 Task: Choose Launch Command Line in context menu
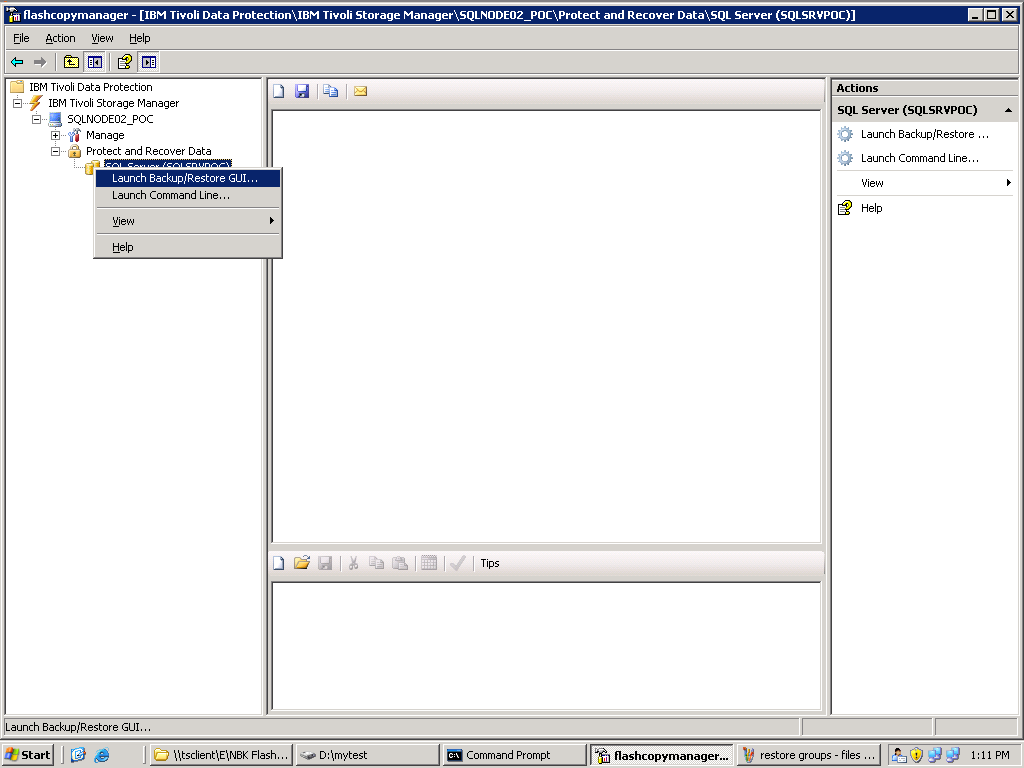coord(188,195)
